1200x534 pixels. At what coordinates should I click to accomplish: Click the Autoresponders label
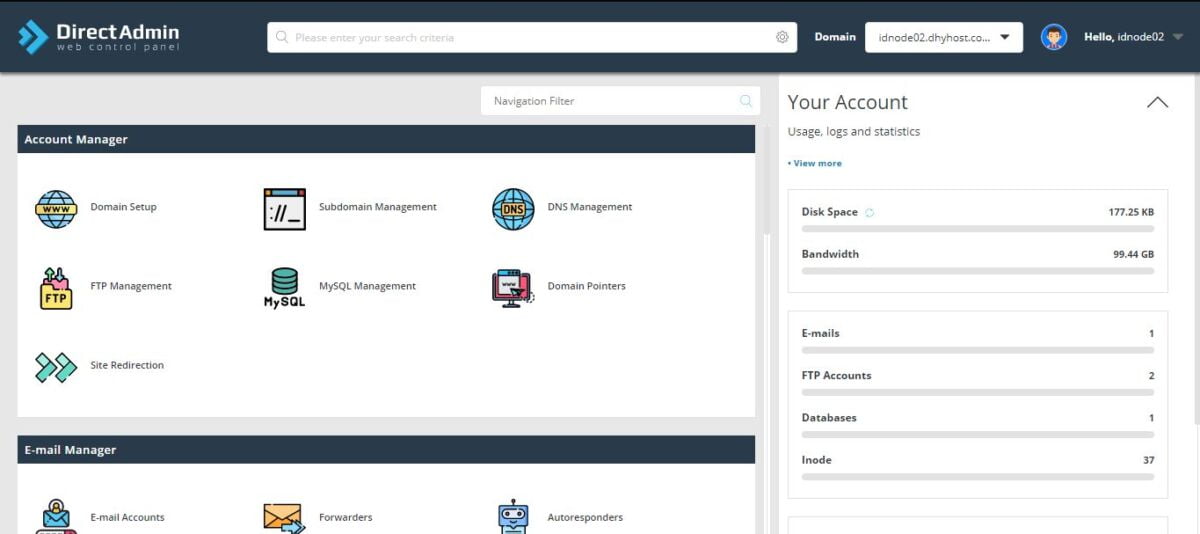point(585,517)
